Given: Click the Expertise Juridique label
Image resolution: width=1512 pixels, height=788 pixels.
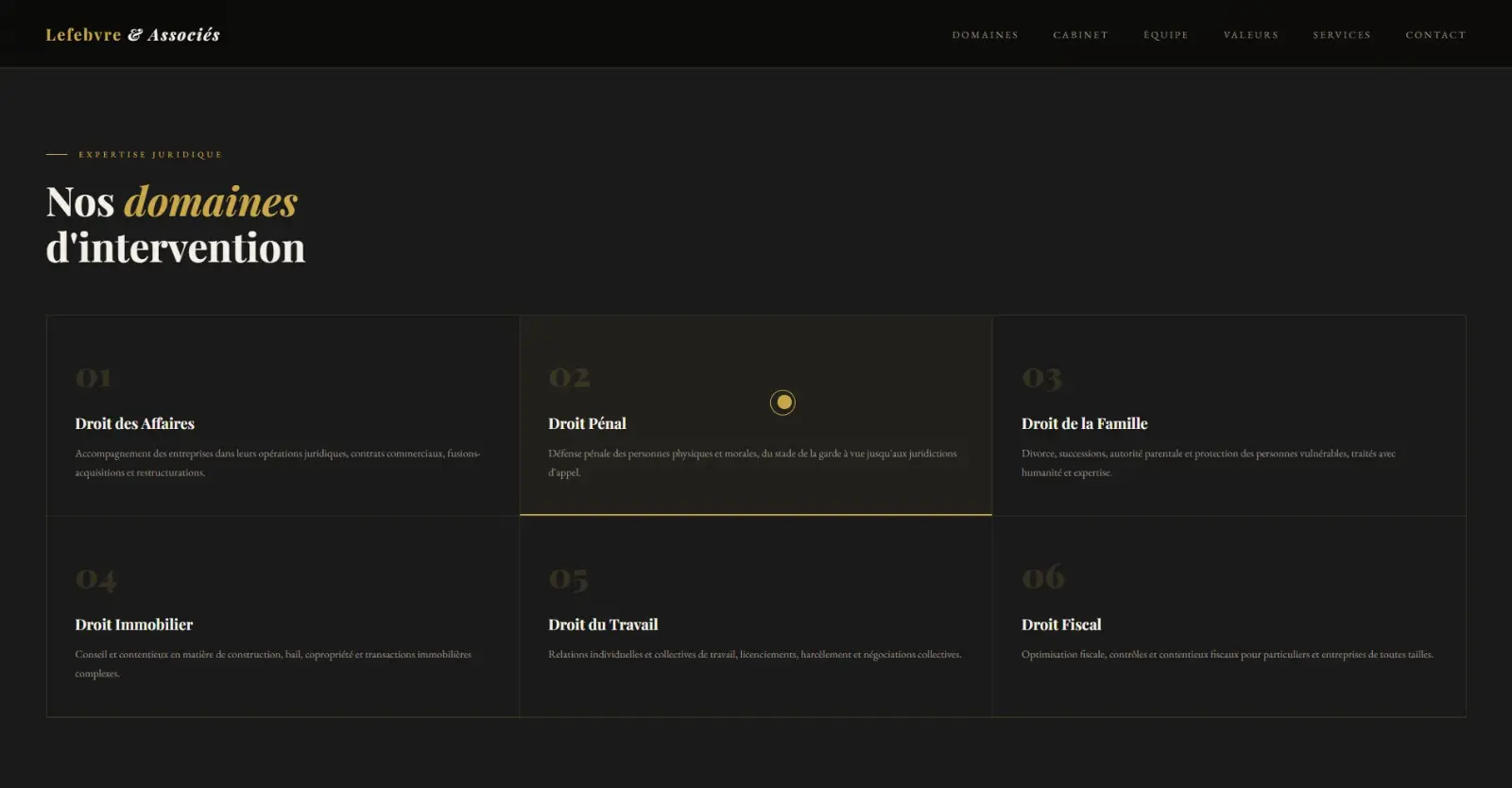Looking at the screenshot, I should point(150,154).
